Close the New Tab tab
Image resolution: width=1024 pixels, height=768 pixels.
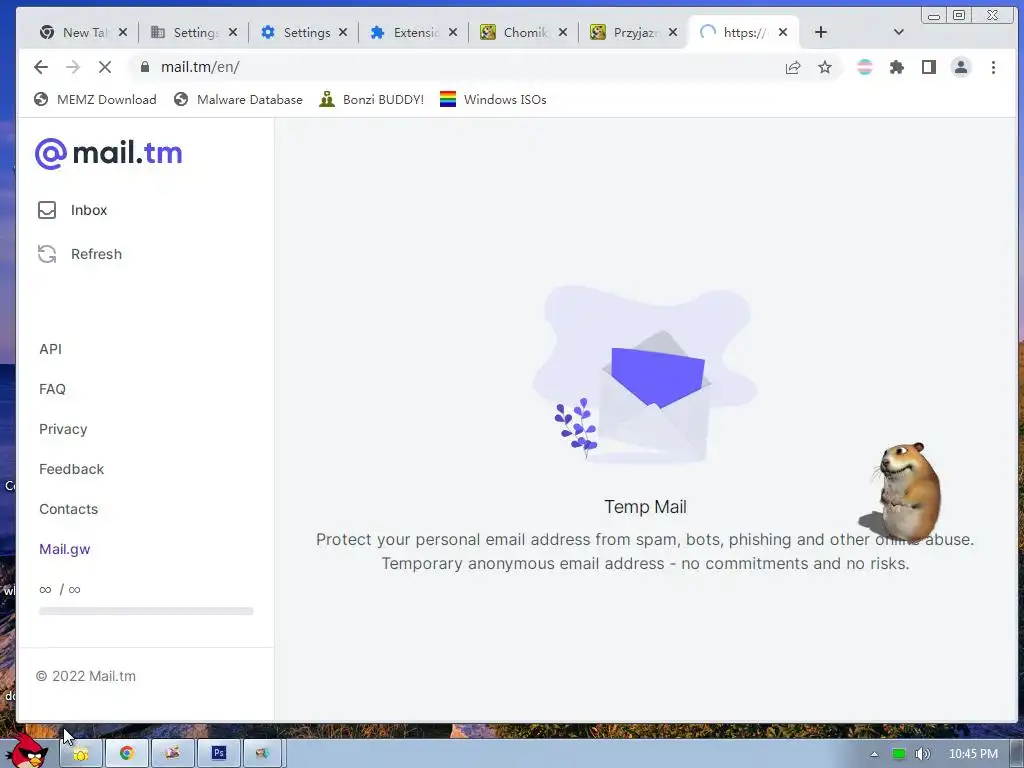(123, 33)
